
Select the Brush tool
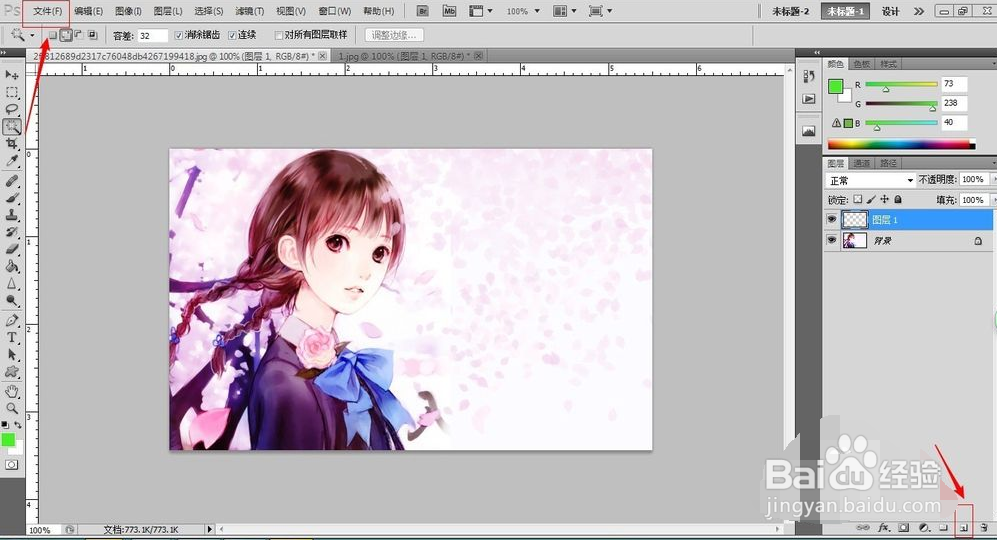pyautogui.click(x=11, y=198)
